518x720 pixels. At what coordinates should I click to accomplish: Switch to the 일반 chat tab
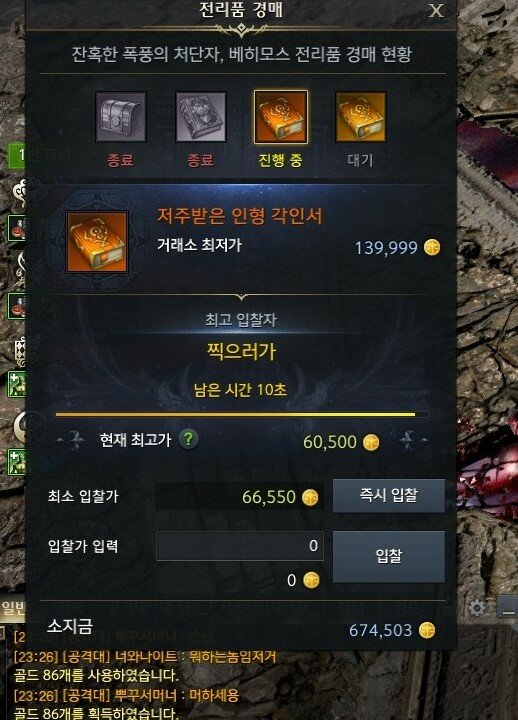[x=12, y=609]
